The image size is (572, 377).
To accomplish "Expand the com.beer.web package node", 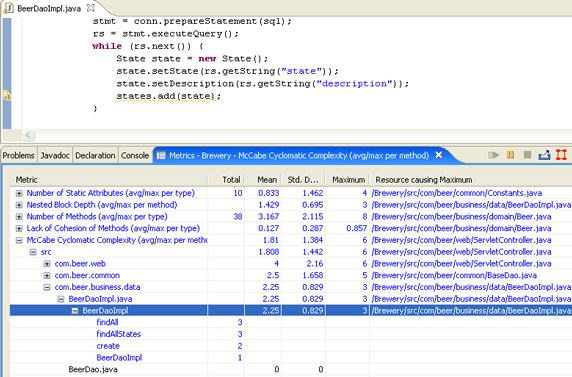I will [47, 264].
